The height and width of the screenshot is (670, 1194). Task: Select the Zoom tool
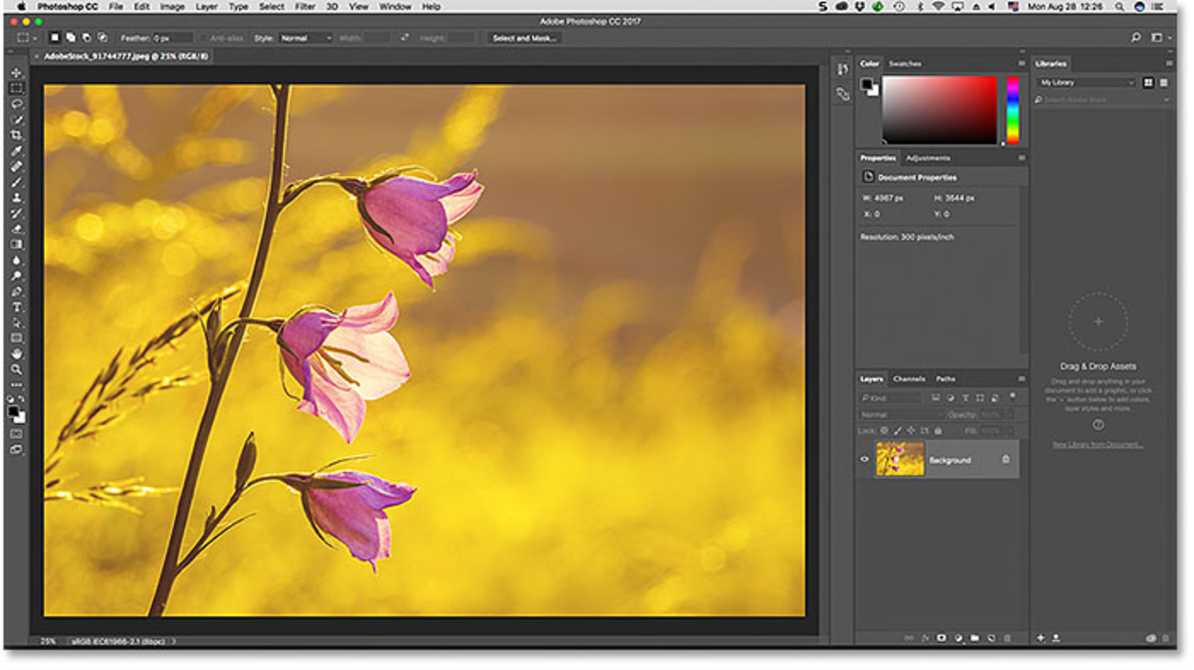point(15,368)
